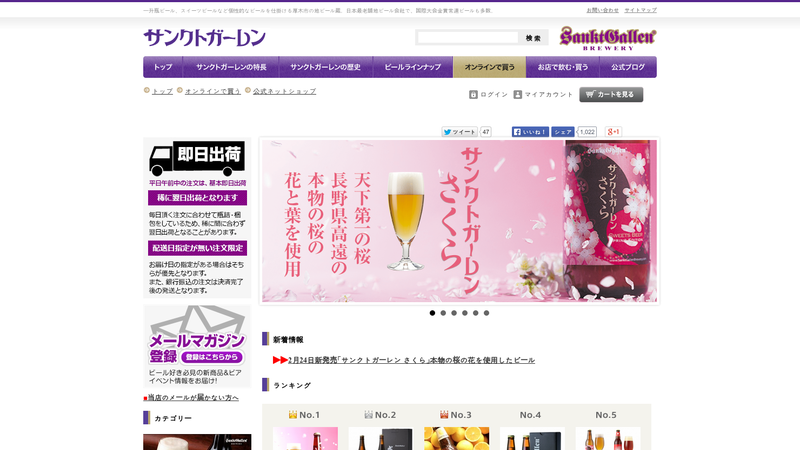Viewport: 800px width, 450px height.
Task: Open サイトマップ link in header
Action: pos(640,10)
